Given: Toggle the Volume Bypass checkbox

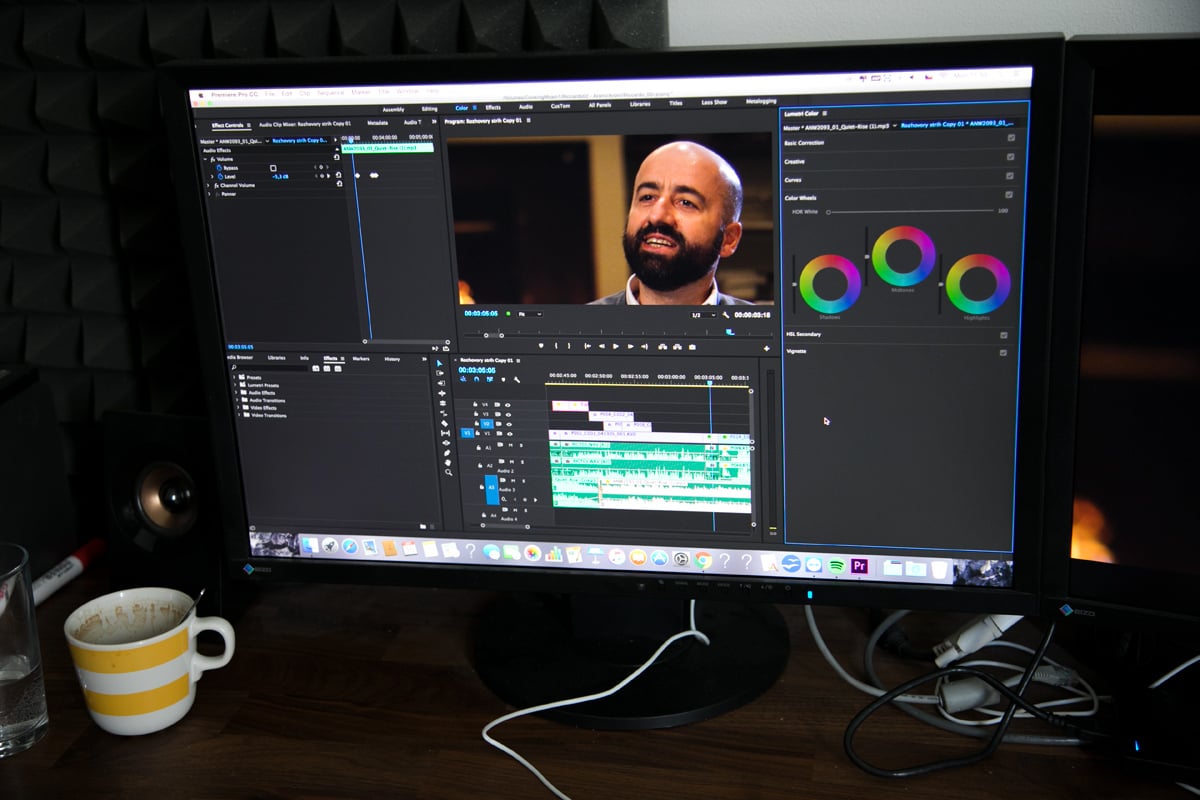Looking at the screenshot, I should click(273, 168).
